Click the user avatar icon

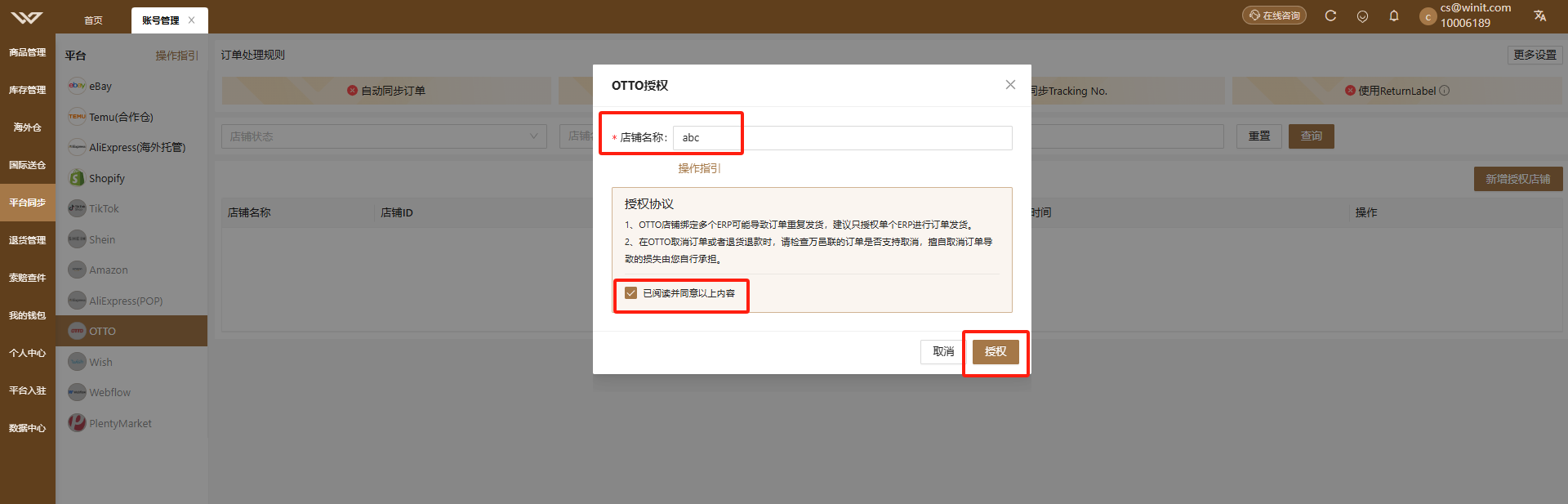pos(1428,16)
